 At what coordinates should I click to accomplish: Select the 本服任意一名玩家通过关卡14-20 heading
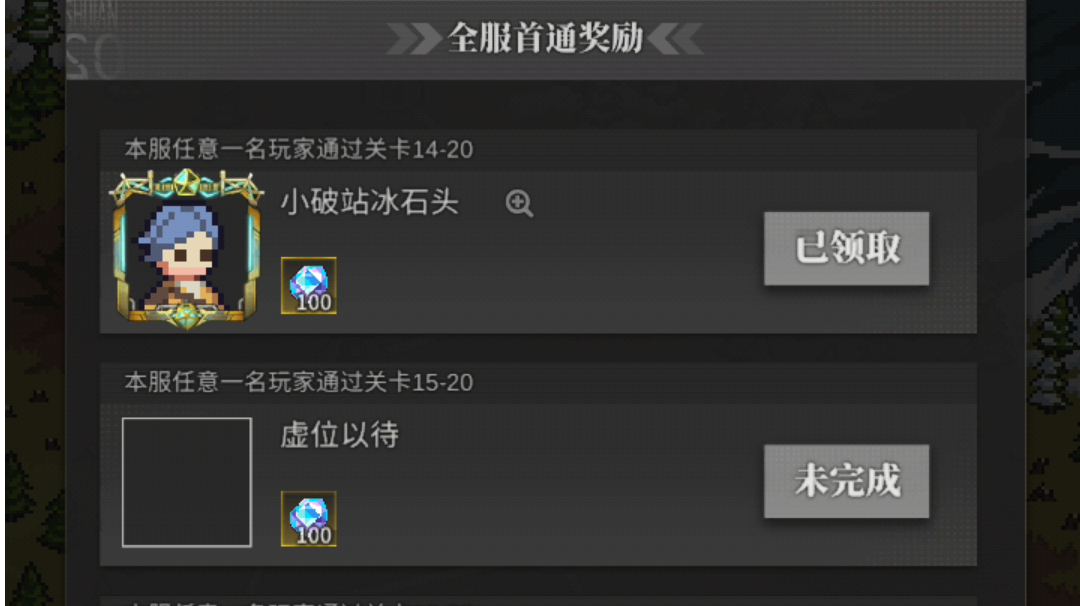click(298, 149)
